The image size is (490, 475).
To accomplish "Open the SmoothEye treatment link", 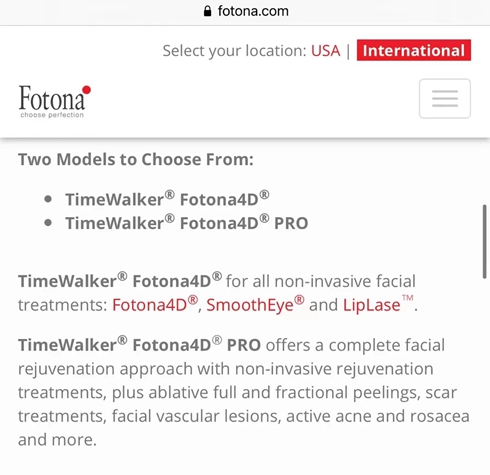I will click(255, 304).
